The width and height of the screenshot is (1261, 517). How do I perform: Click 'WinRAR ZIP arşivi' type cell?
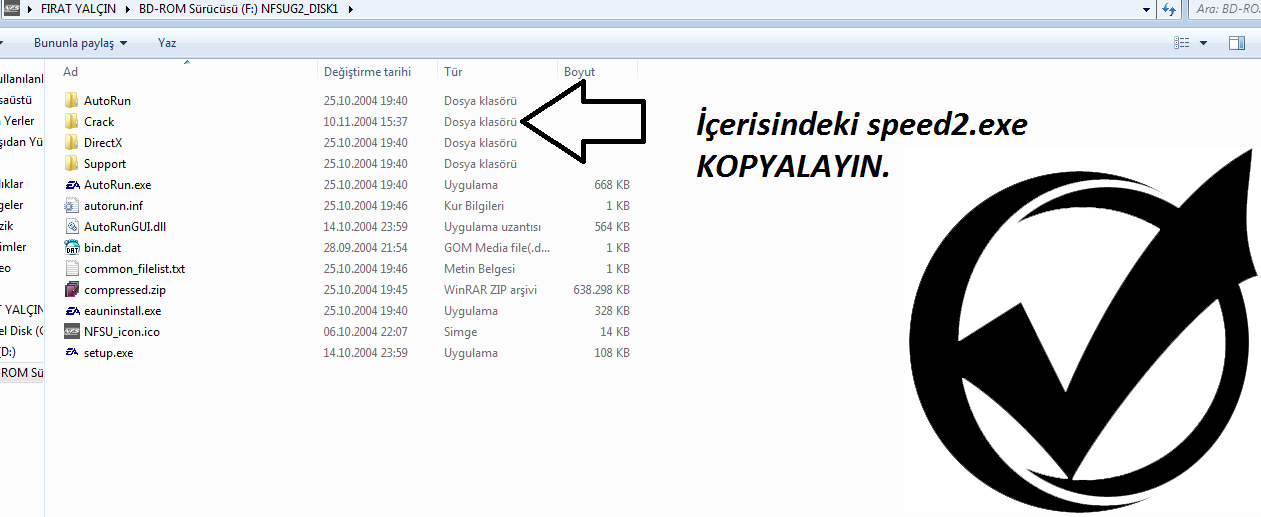(490, 289)
